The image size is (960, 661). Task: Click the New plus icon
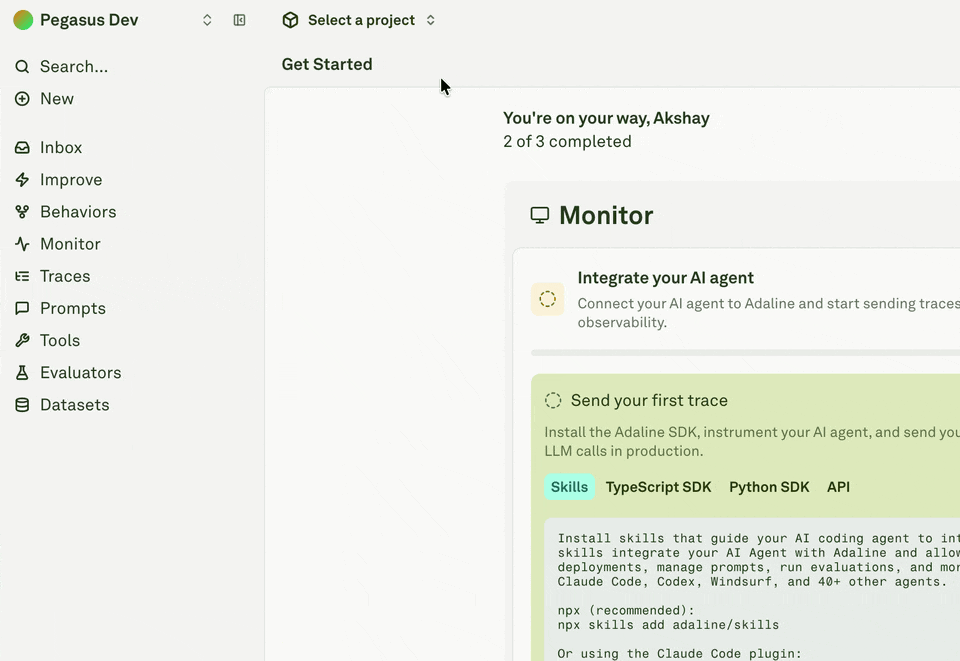point(22,99)
